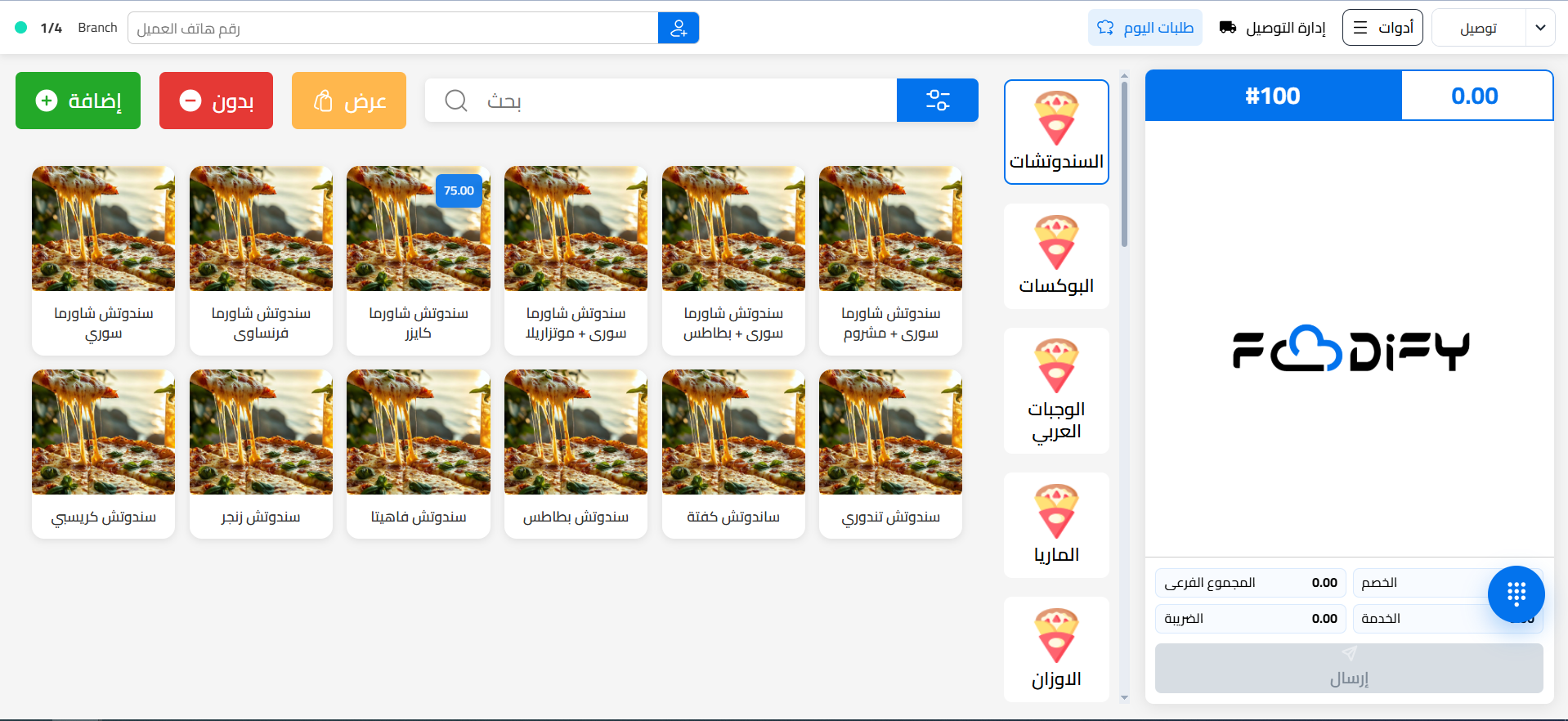Screen dimensions: 1568x721
Task: Add سندوتش شاورما فرنساوي to order
Action: point(261,261)
